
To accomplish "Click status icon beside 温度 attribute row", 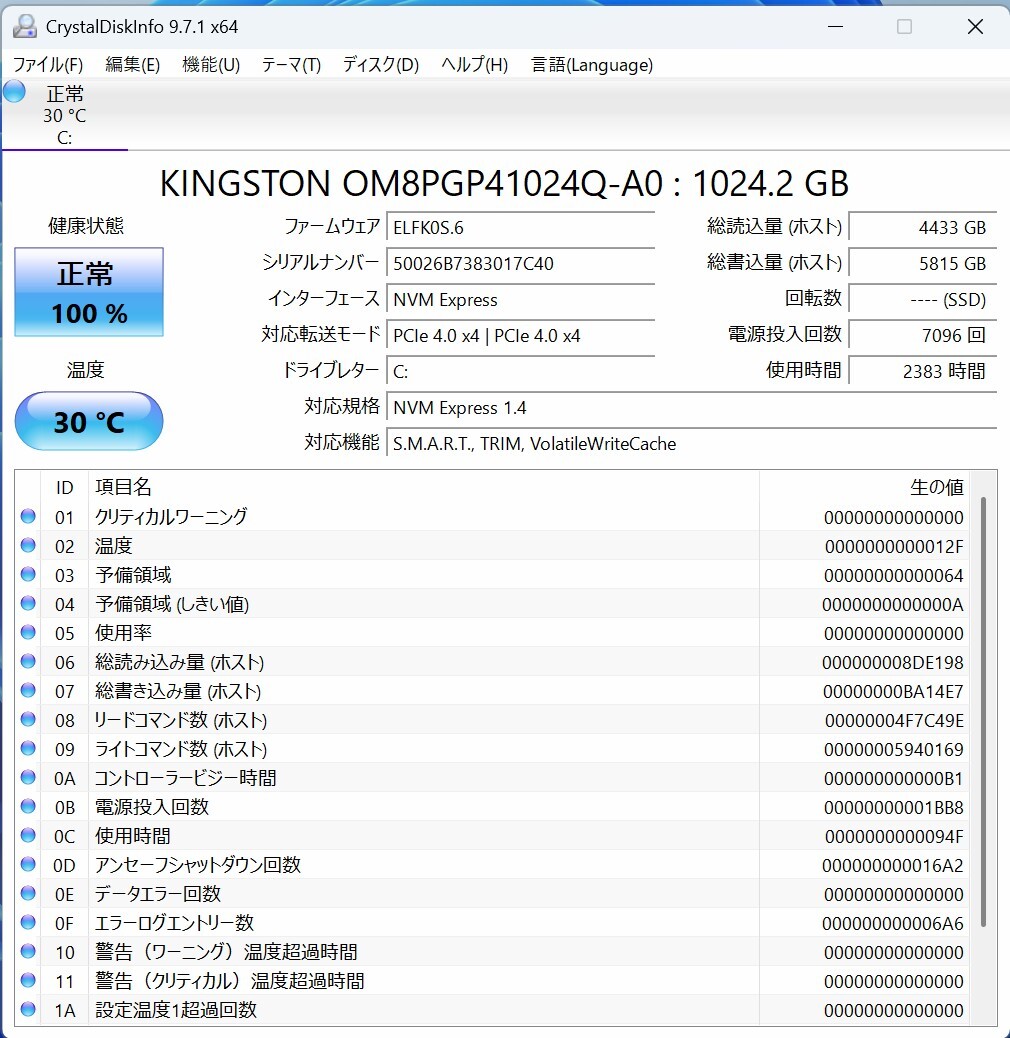I will [28, 545].
